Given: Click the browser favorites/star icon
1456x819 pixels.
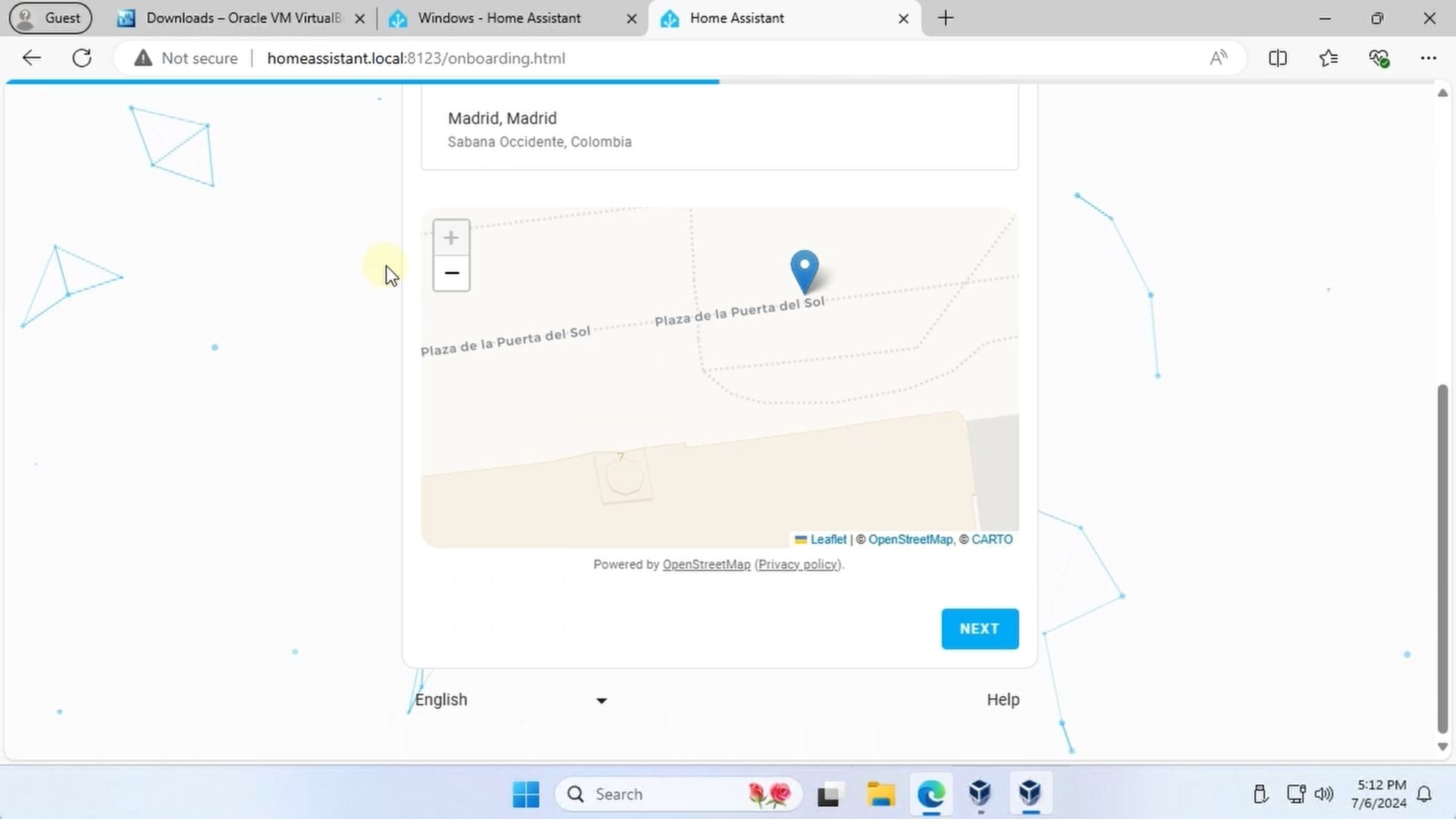Looking at the screenshot, I should tap(1329, 58).
